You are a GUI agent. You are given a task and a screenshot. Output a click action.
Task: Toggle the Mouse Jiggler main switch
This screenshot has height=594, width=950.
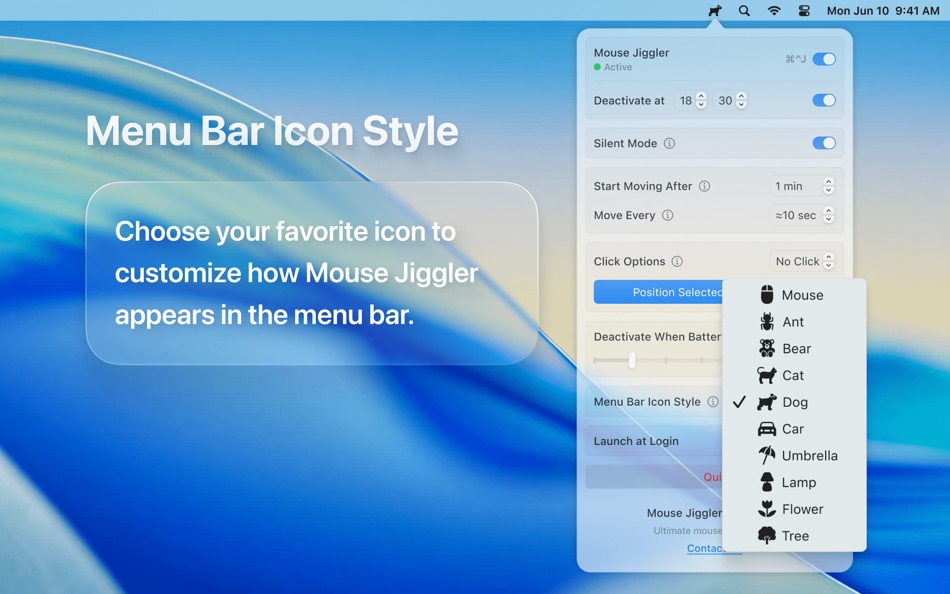coord(824,59)
